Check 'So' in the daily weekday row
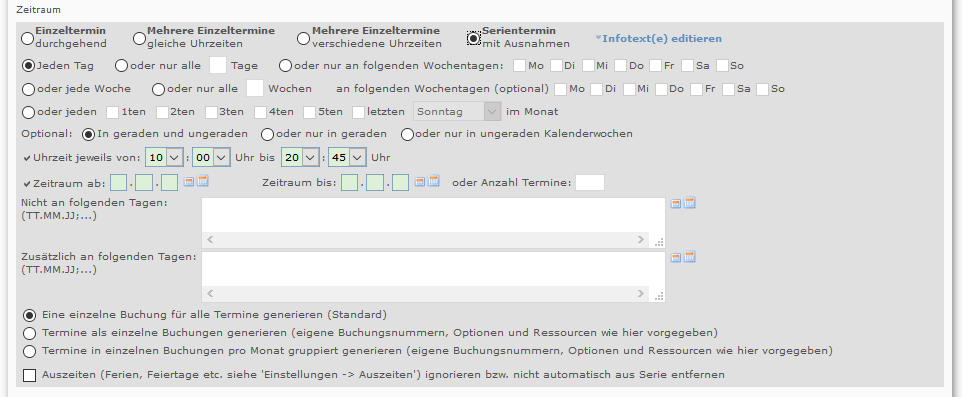Screen dimensions: 962x397 [x=723, y=66]
